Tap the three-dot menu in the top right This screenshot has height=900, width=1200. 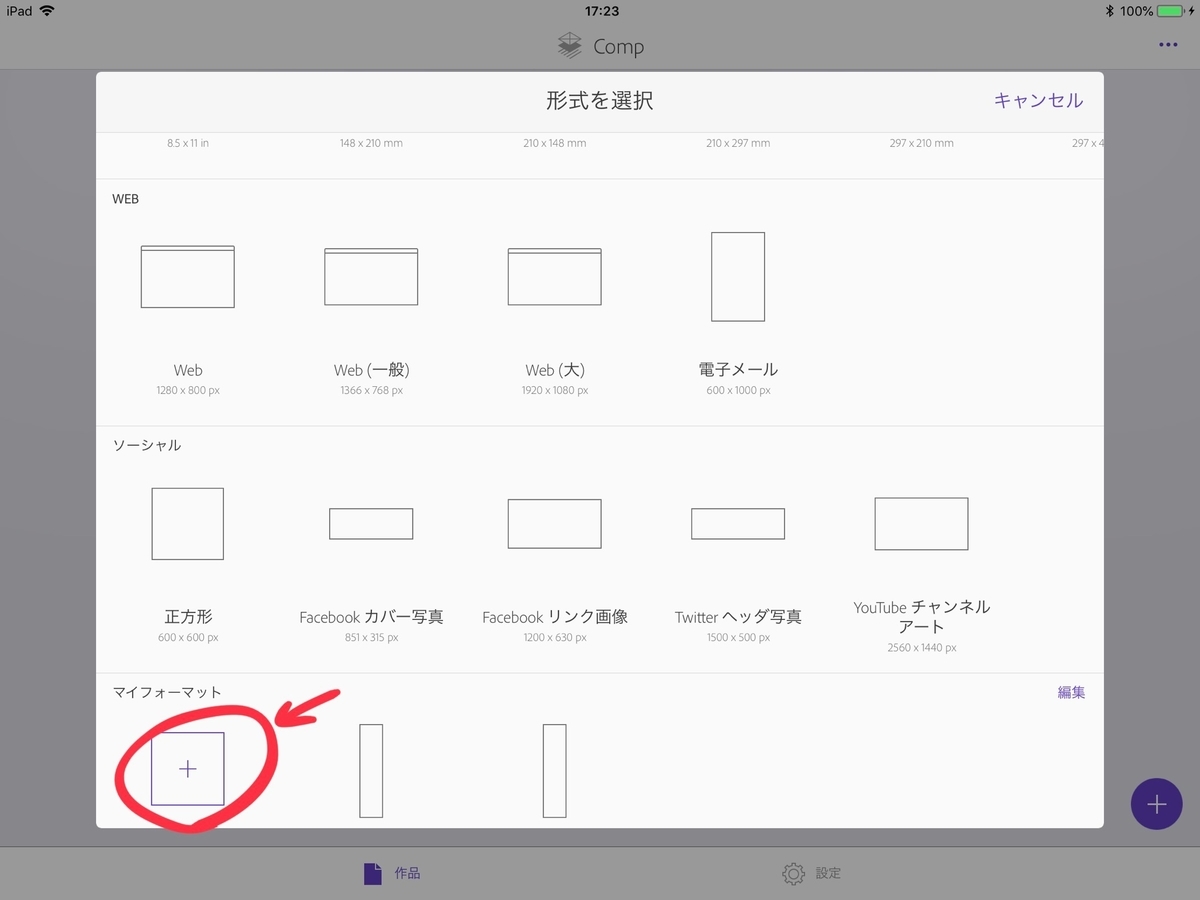click(x=1166, y=45)
